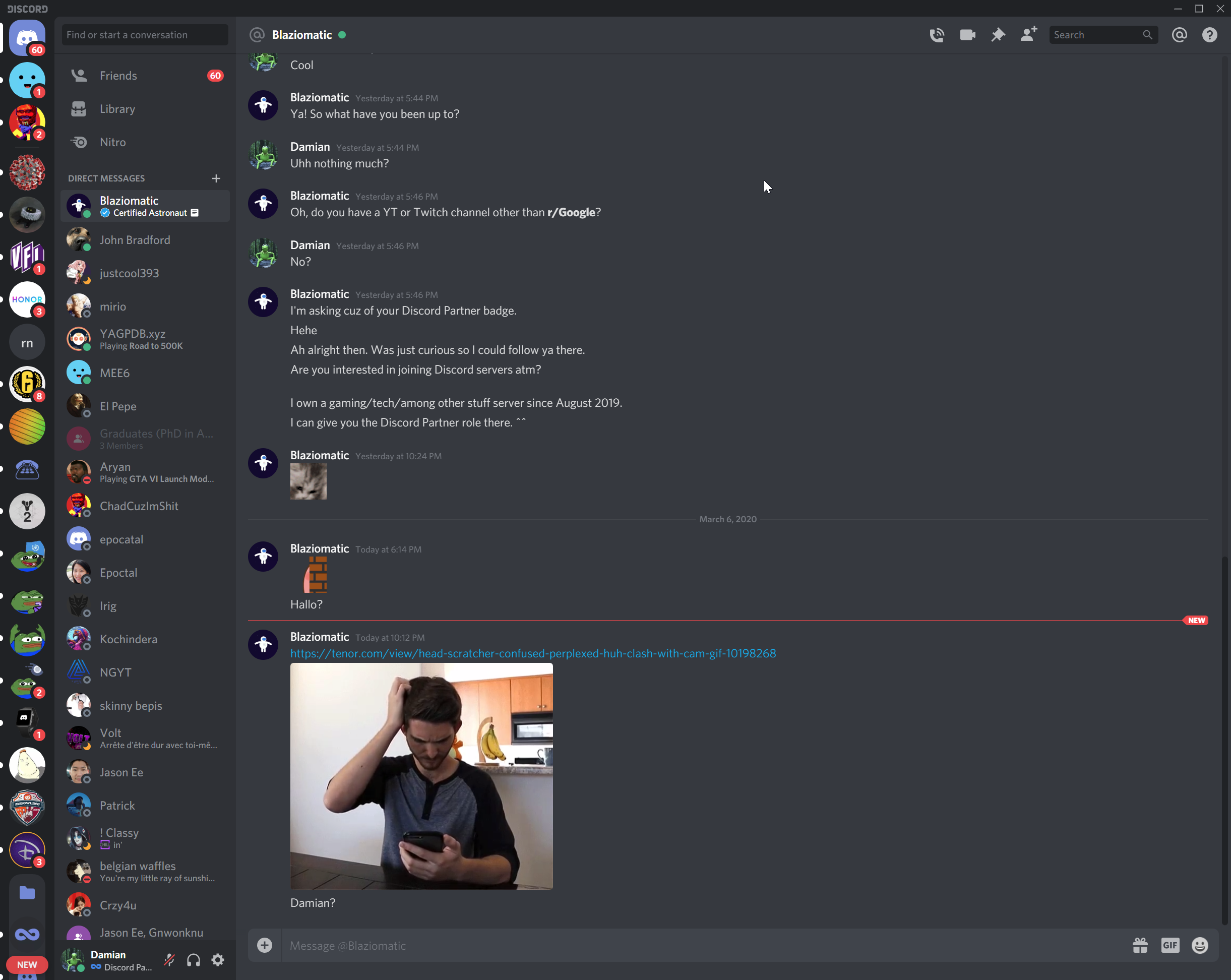This screenshot has height=980, width=1231.
Task: Open the tenor.com GIF link
Action: click(533, 653)
